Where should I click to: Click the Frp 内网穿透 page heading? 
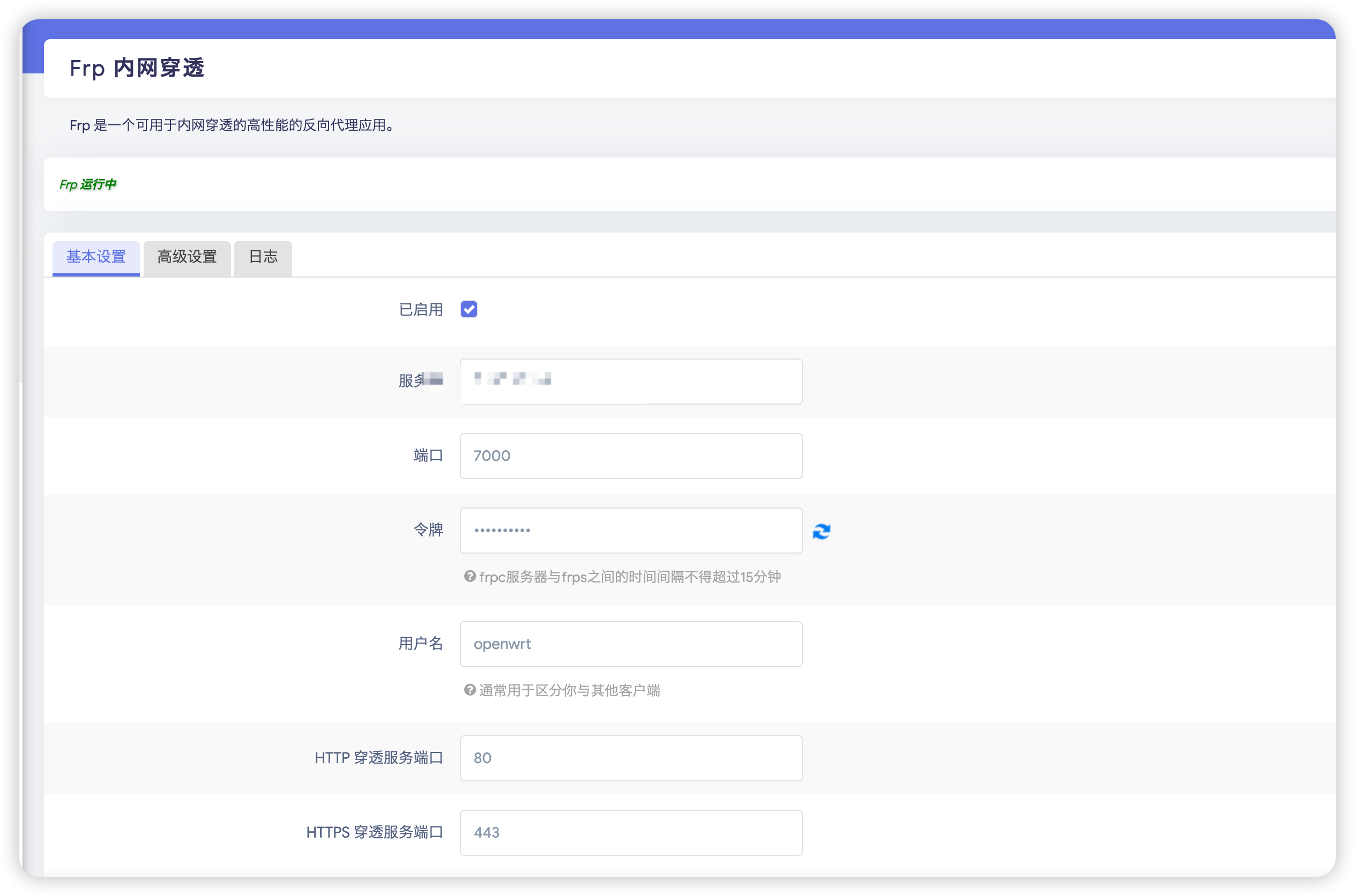point(137,68)
